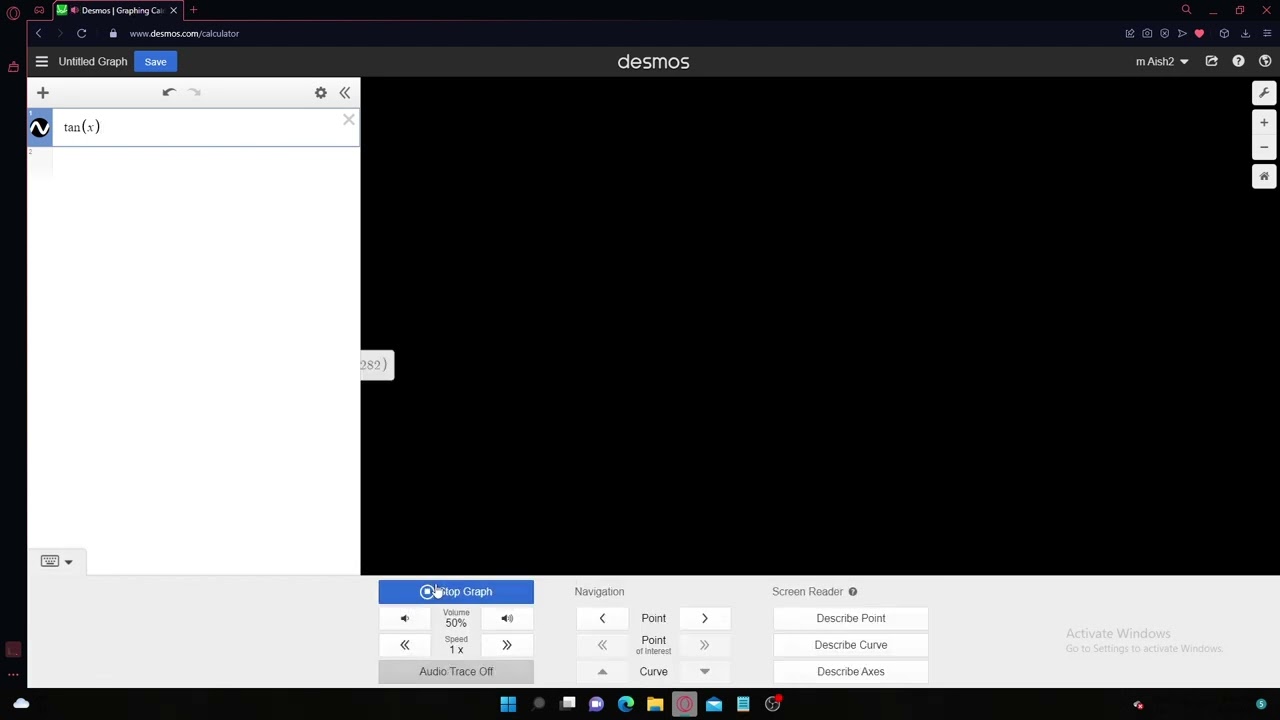Zoom out on the graph
Viewport: 1280px width, 720px height.
[1264, 147]
